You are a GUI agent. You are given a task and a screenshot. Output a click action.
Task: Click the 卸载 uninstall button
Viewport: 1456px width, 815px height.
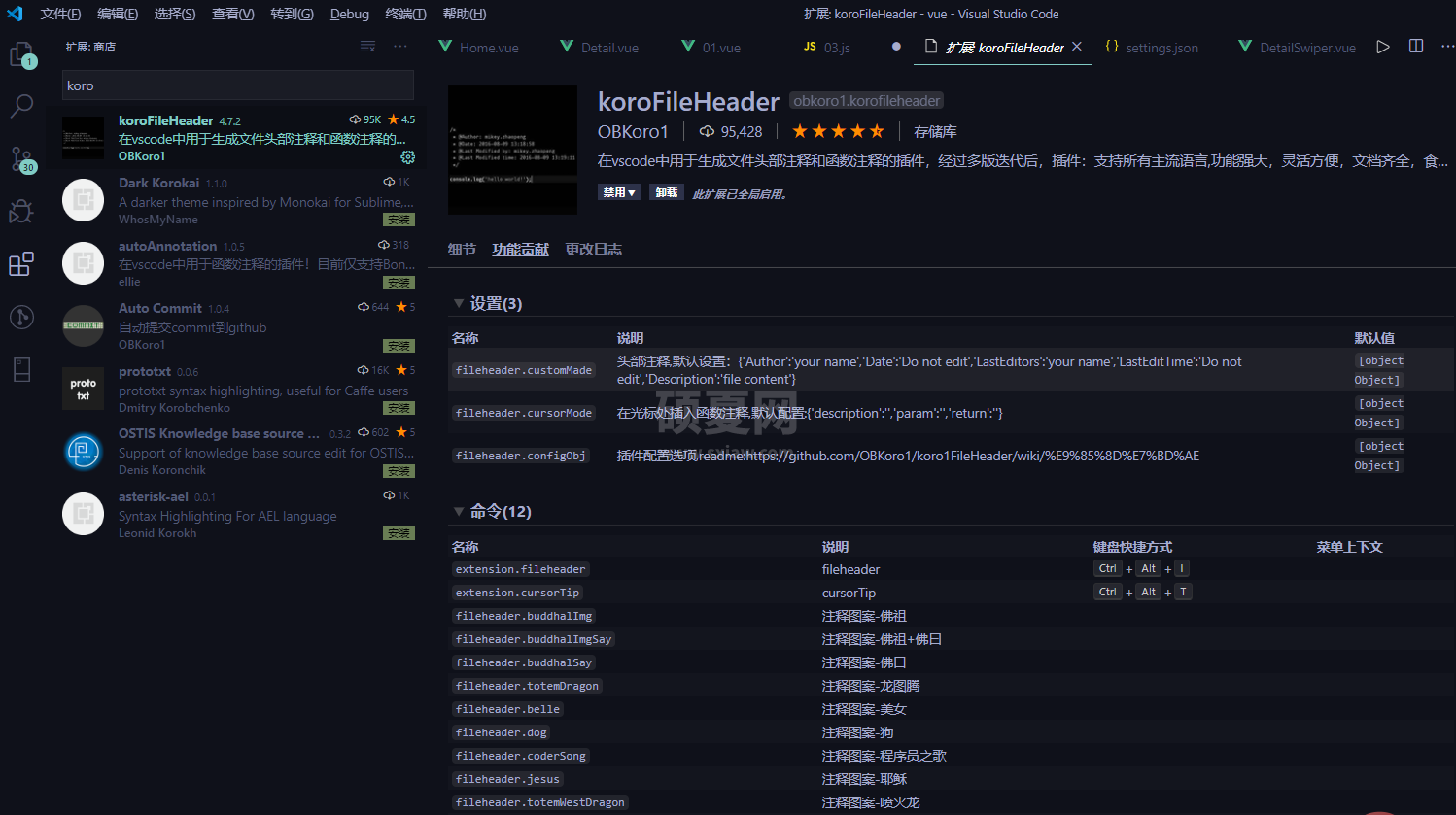(666, 192)
